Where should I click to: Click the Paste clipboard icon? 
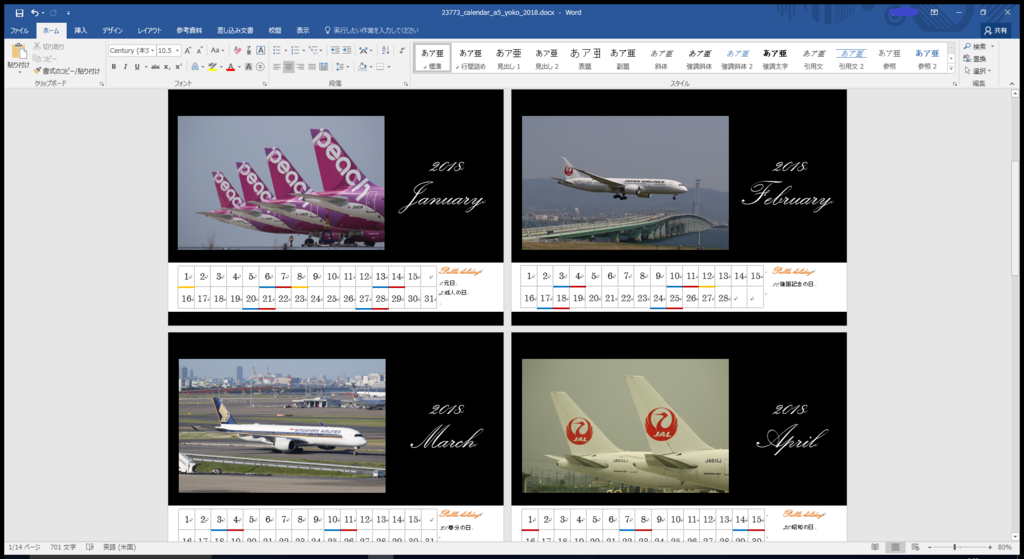pos(18,52)
